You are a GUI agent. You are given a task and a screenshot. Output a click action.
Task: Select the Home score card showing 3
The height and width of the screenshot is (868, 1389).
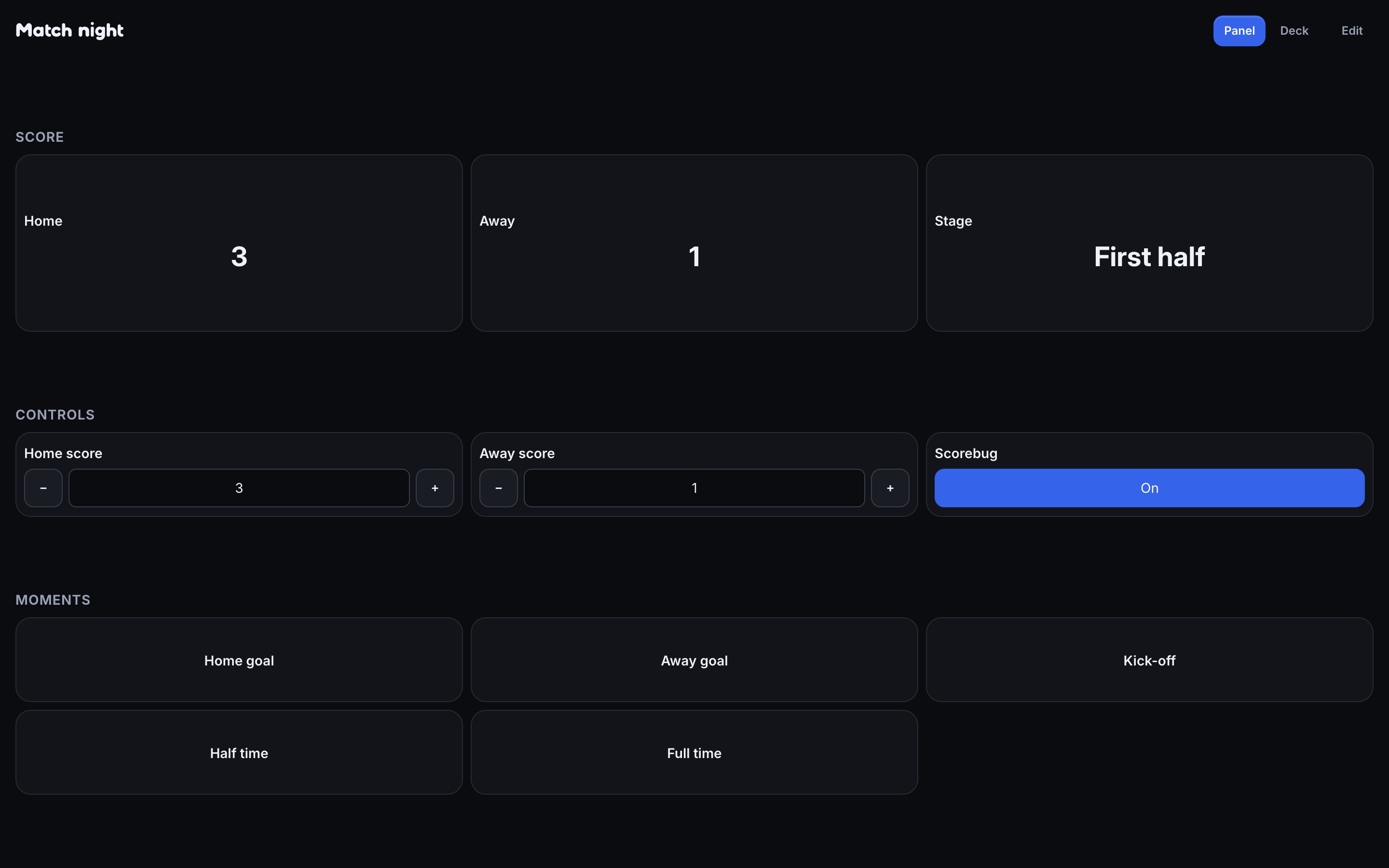[239, 243]
